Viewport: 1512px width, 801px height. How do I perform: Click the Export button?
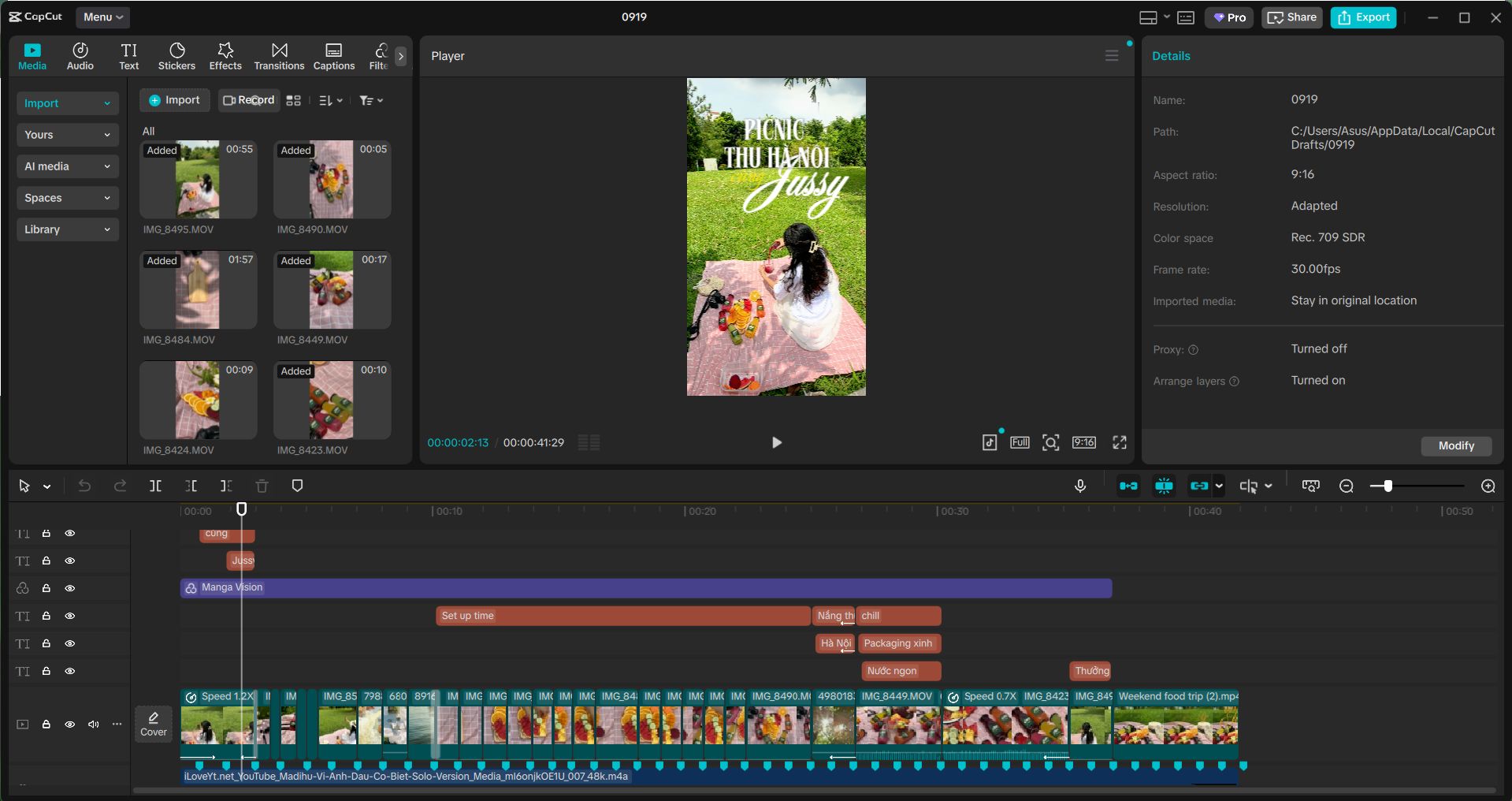pyautogui.click(x=1364, y=17)
